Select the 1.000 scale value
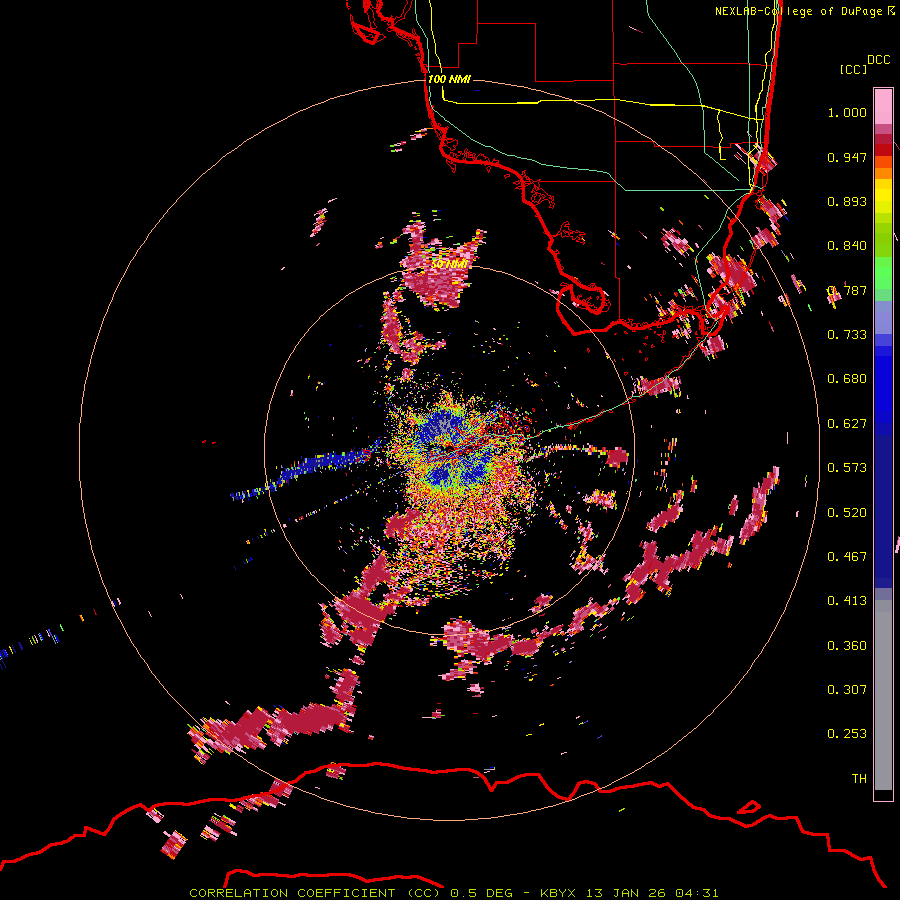 847,112
